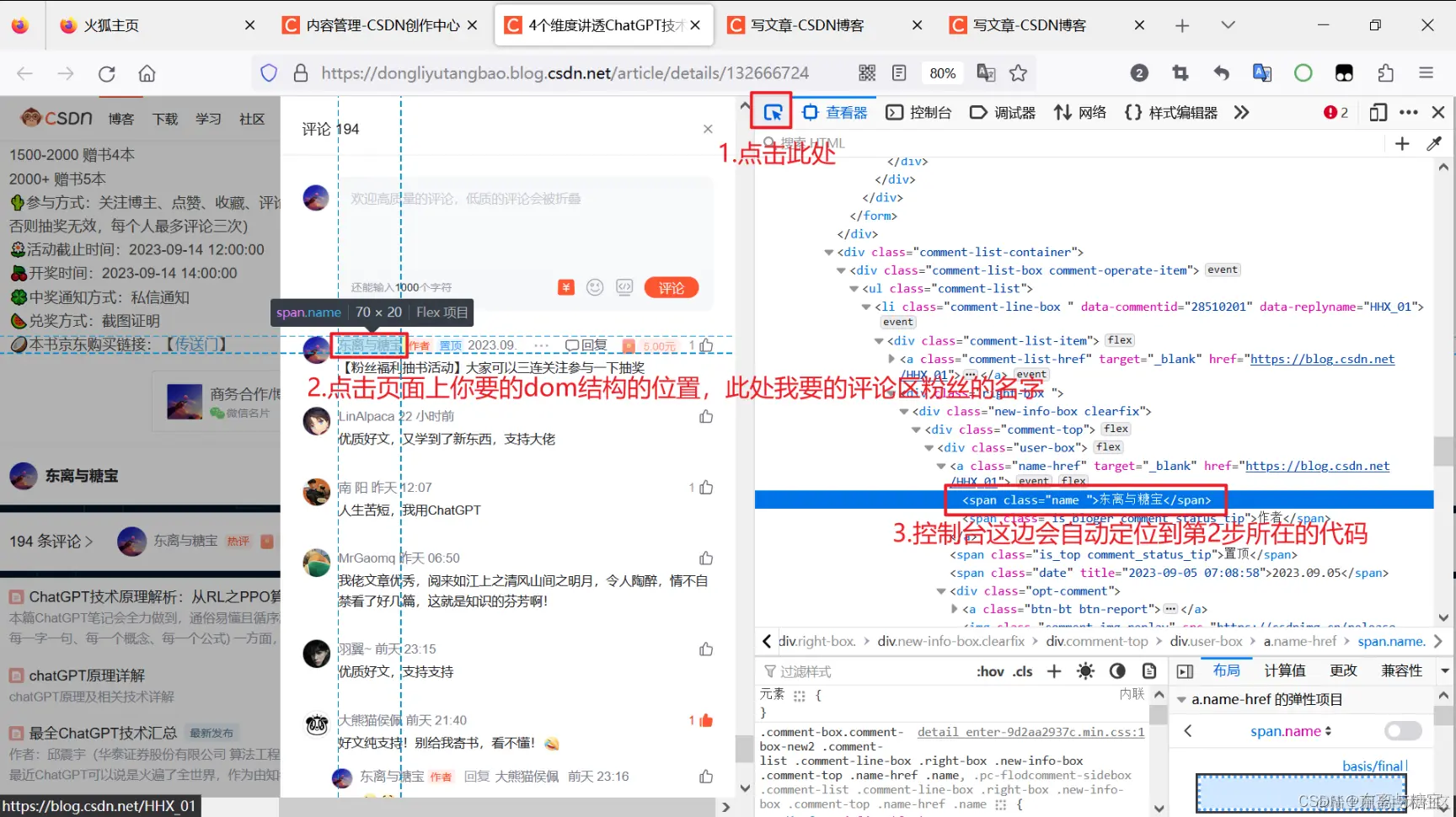Open Responsive Design Mode in DevTools
Viewport: 1456px width, 817px height.
point(1378,111)
